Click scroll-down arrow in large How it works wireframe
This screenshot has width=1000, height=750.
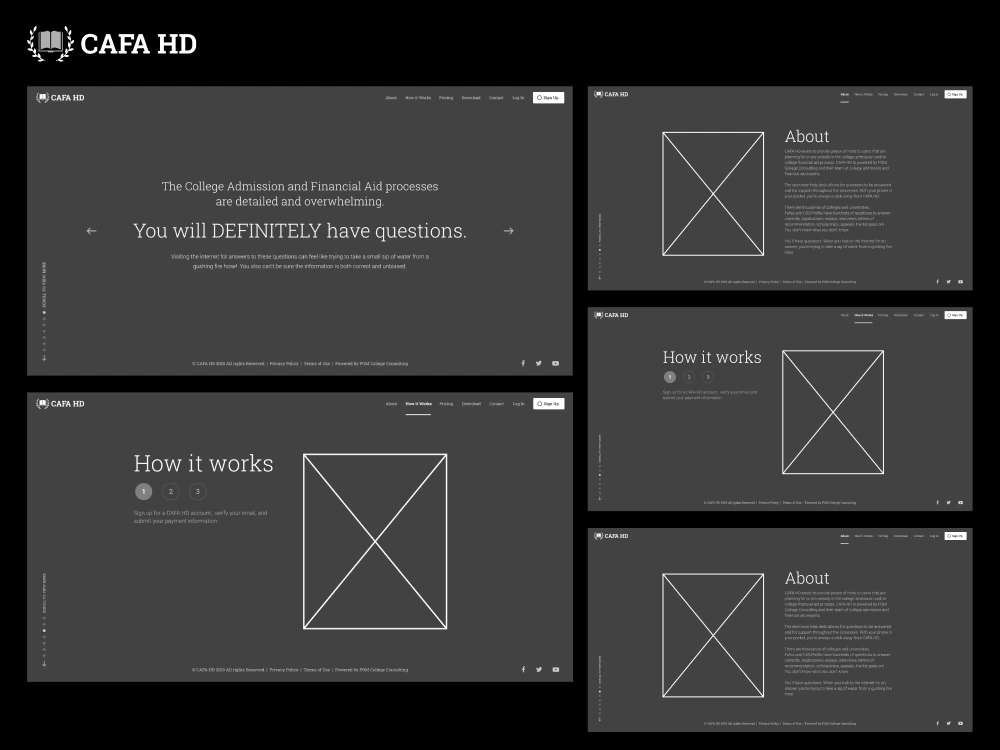[x=44, y=663]
